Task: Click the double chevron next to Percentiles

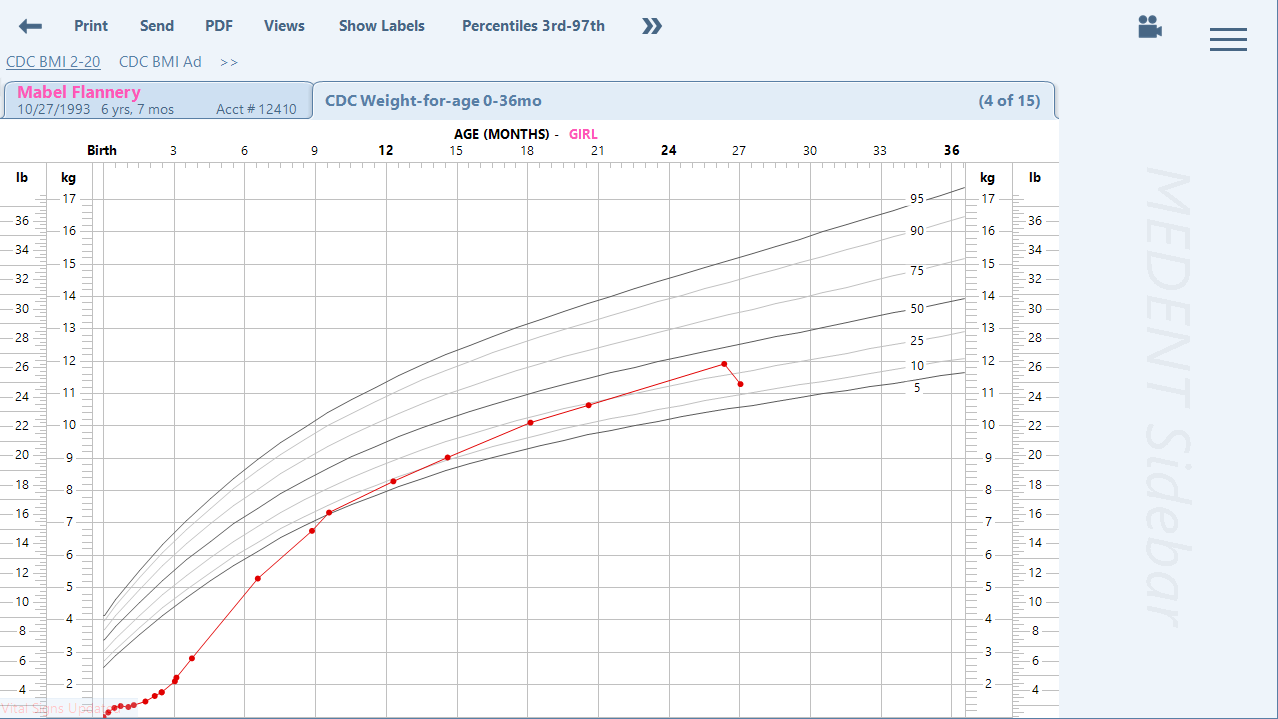Action: click(652, 26)
